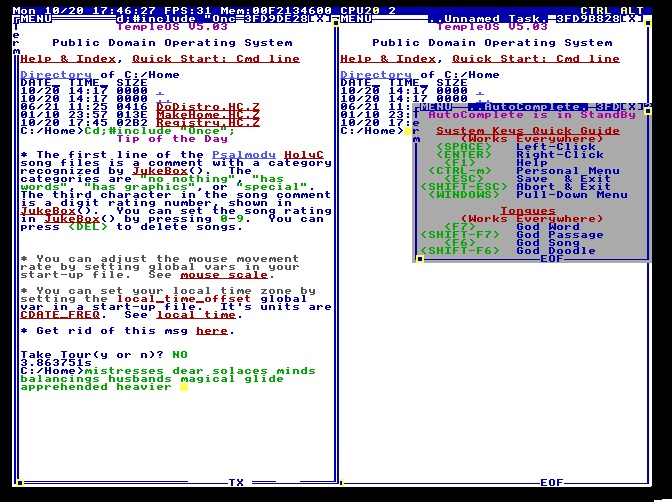This screenshot has width=672, height=502.
Task: Click Directory link in right window
Action: coord(376,75)
